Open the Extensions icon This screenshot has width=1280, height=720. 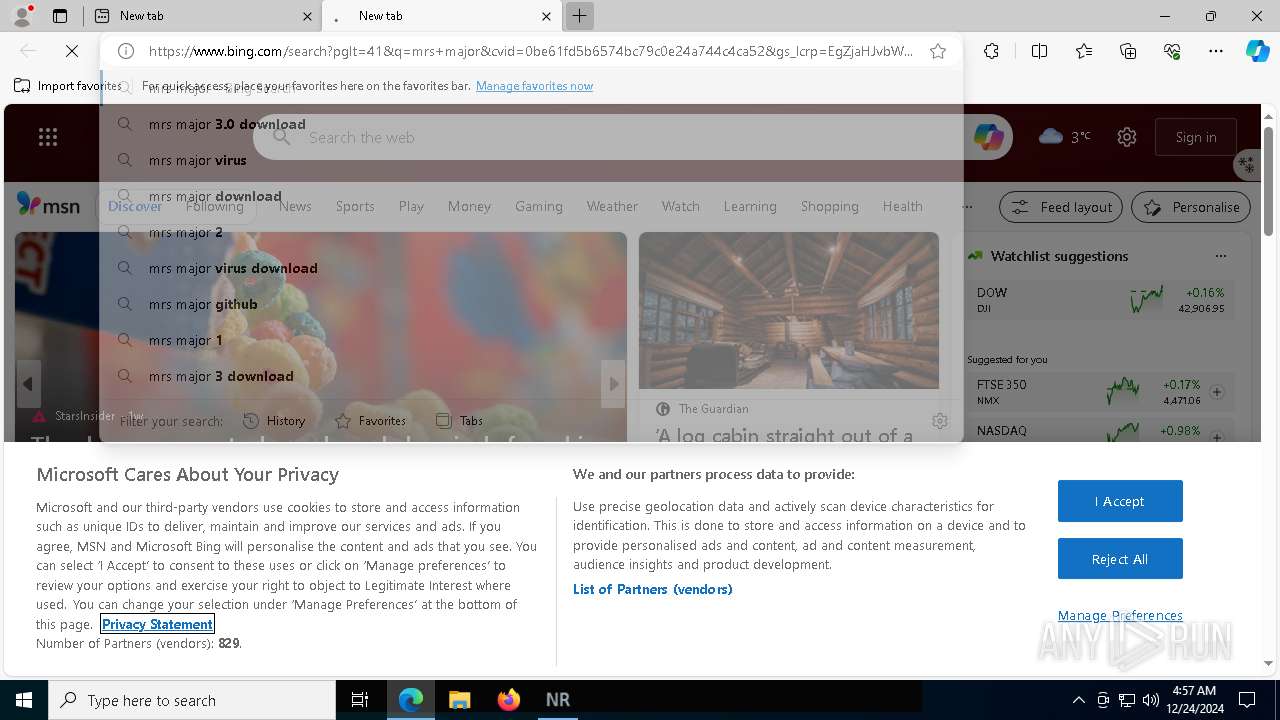(991, 51)
